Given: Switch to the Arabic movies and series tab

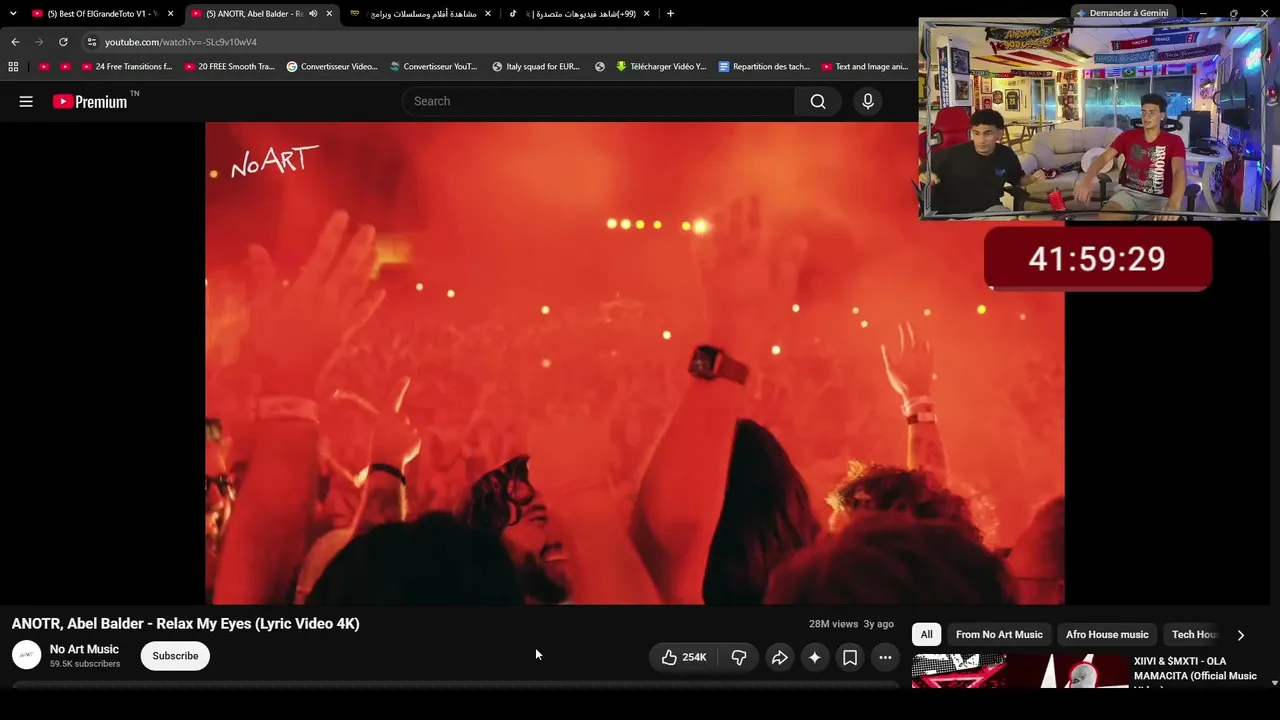Looking at the screenshot, I should [x=421, y=14].
